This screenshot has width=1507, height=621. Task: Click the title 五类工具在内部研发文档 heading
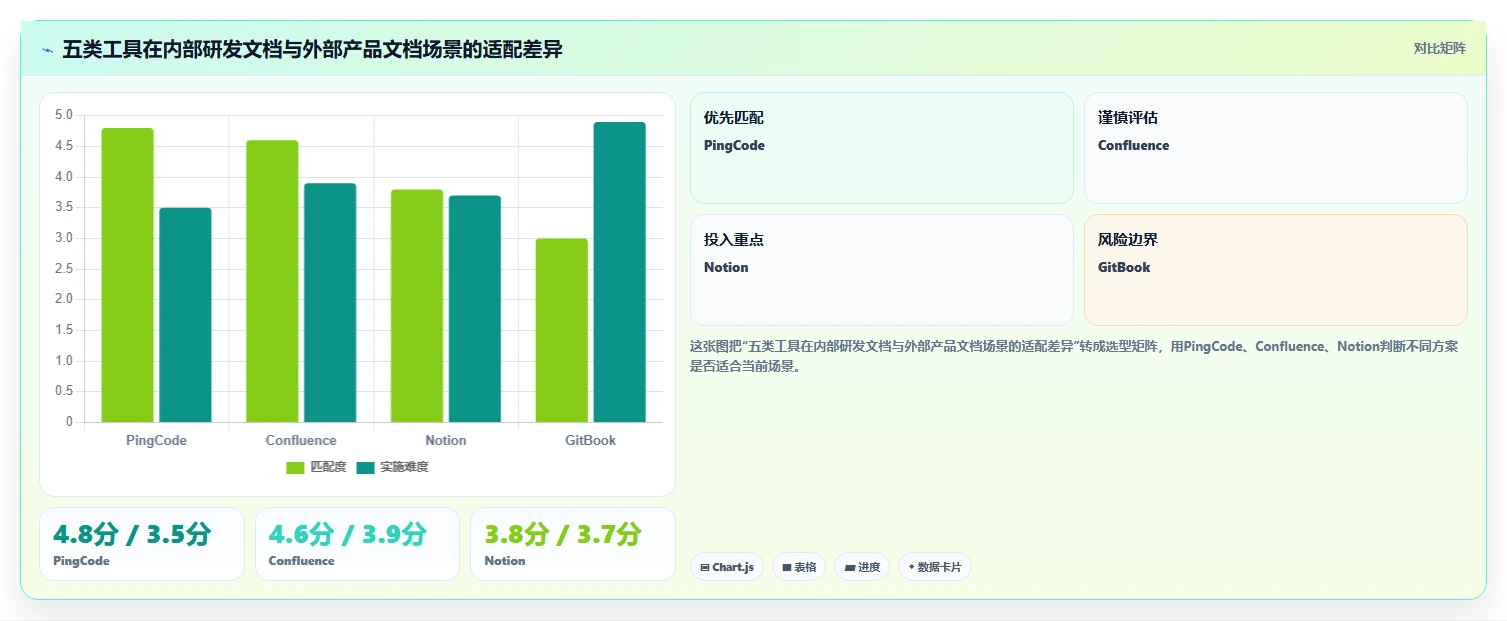tap(312, 49)
